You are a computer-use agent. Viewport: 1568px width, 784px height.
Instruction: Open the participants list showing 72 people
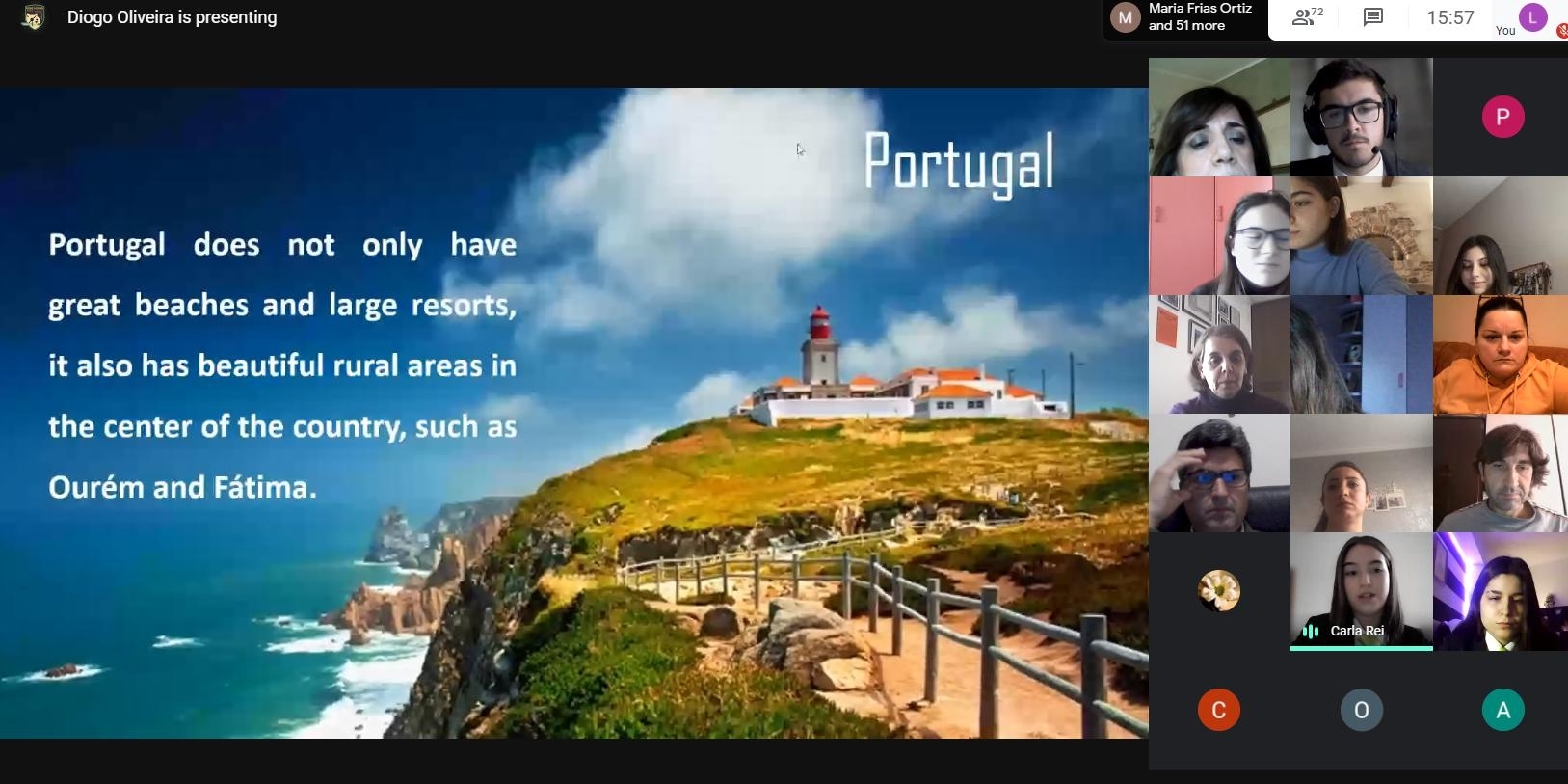(1308, 16)
